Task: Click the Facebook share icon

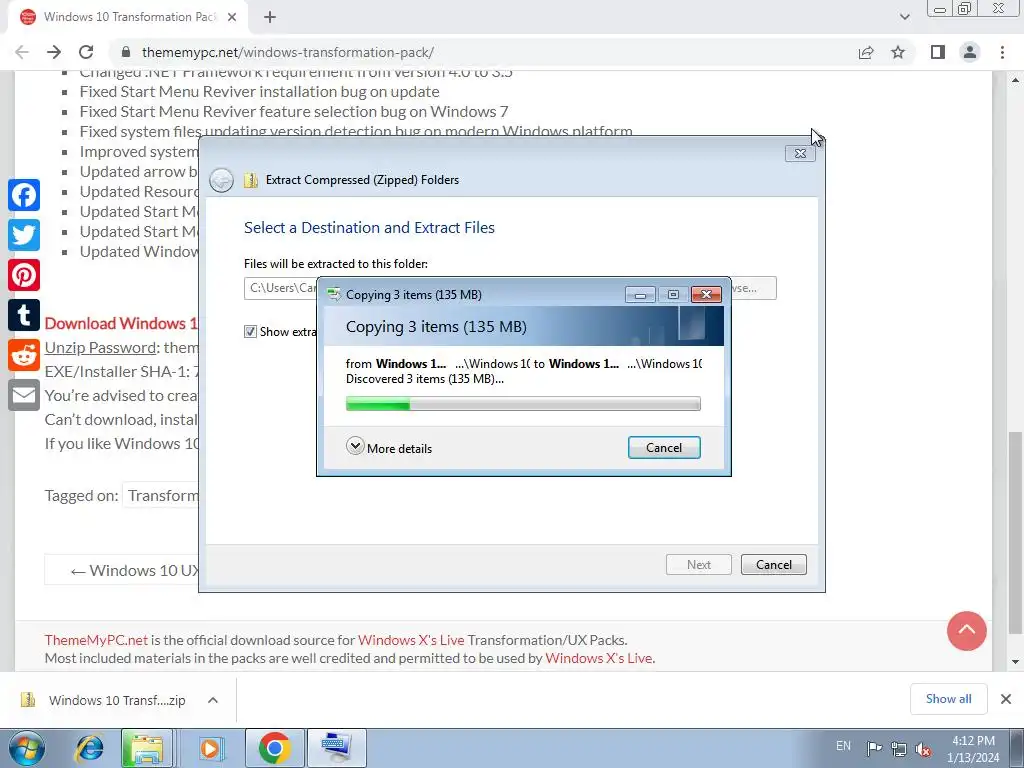Action: tap(24, 195)
